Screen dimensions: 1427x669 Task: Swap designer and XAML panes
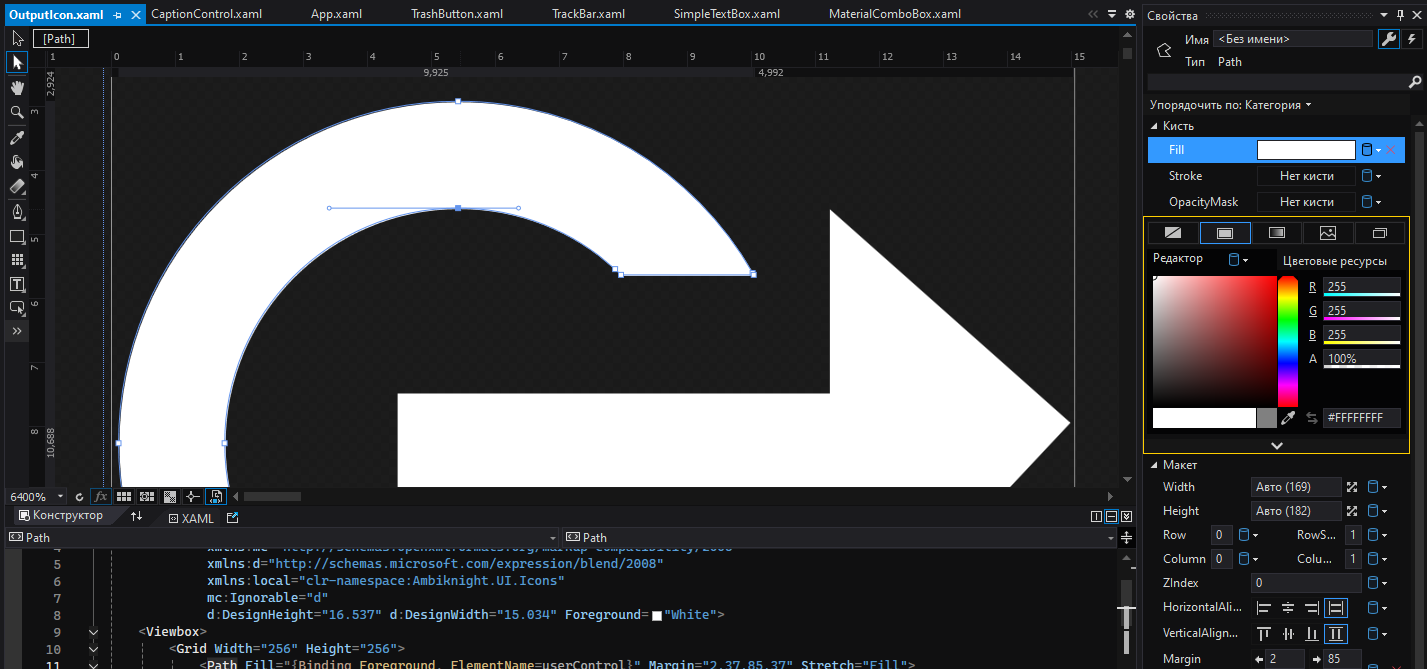137,516
